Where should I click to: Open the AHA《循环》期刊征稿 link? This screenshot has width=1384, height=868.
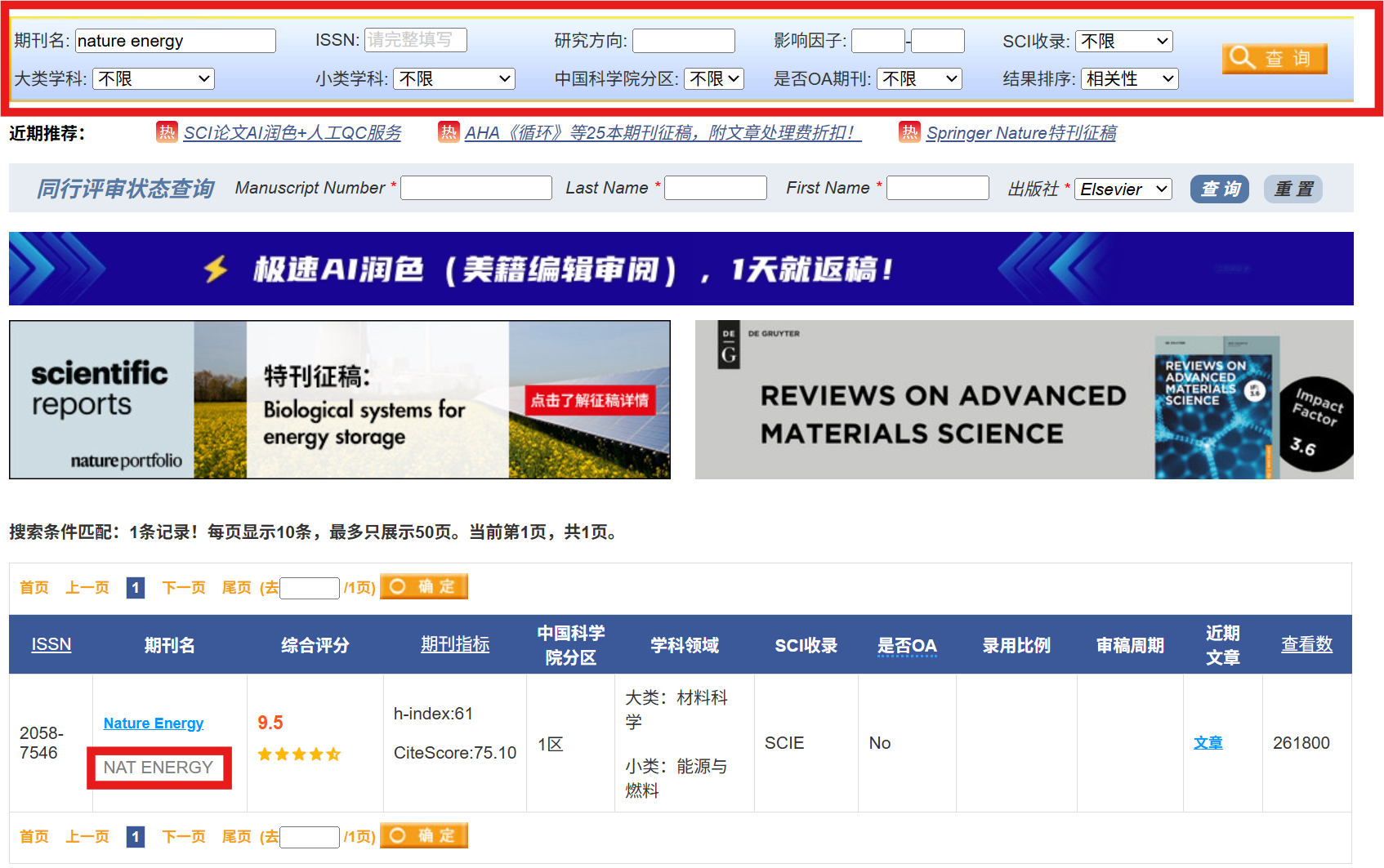click(663, 133)
